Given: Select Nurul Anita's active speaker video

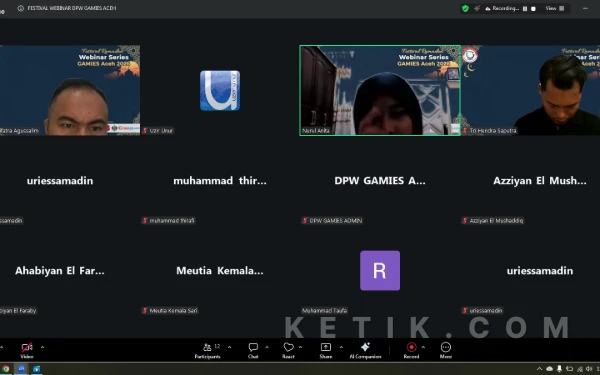Looking at the screenshot, I should [380, 90].
